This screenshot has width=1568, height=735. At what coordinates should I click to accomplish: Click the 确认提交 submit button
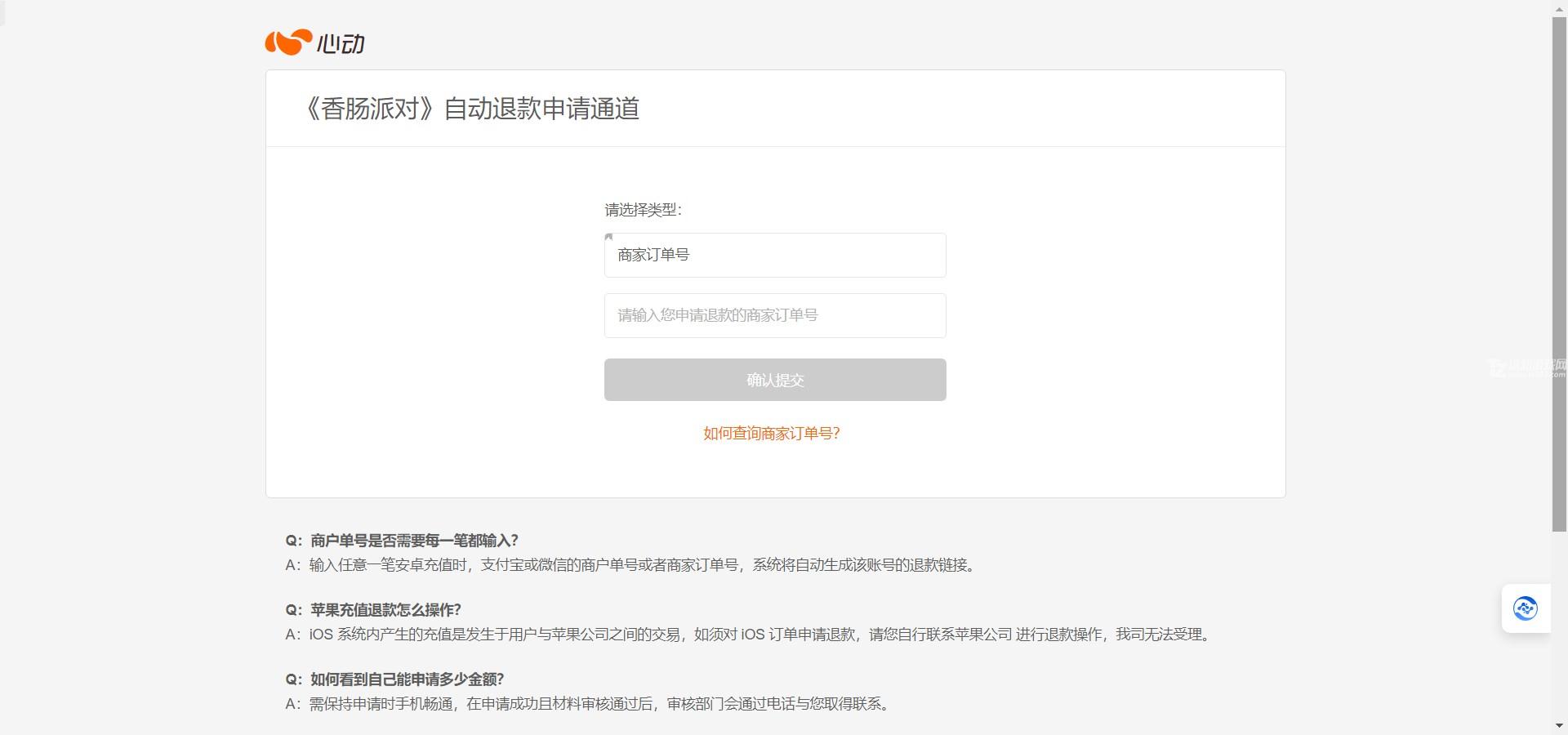(775, 380)
